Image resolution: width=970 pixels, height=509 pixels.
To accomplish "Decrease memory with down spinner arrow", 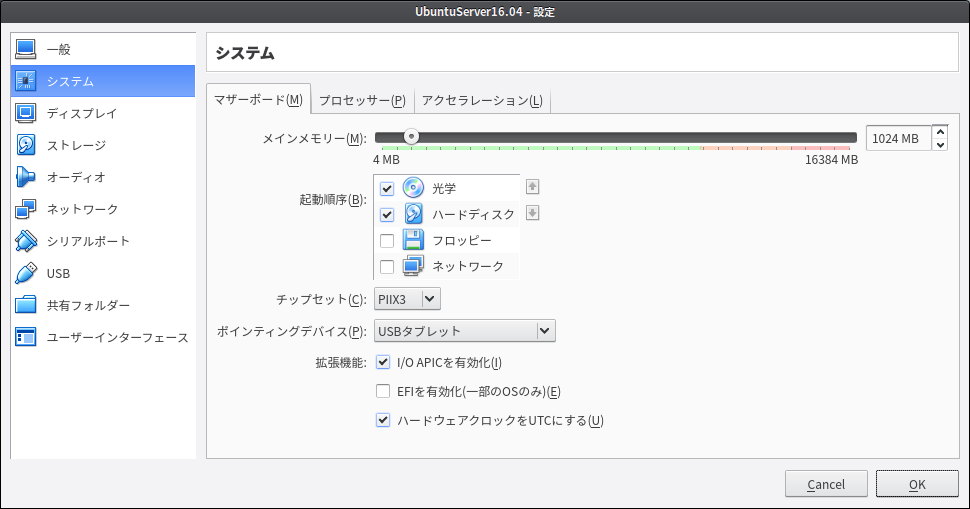I will [940, 145].
